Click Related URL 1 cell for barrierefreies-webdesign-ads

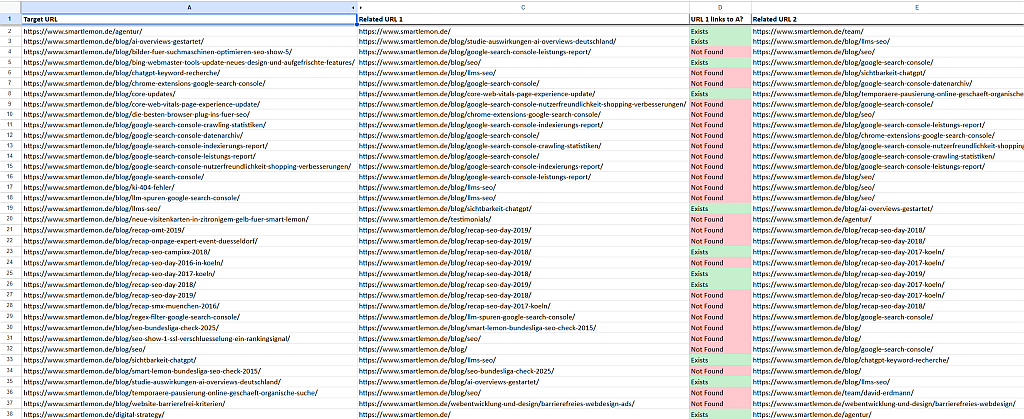(x=523, y=403)
